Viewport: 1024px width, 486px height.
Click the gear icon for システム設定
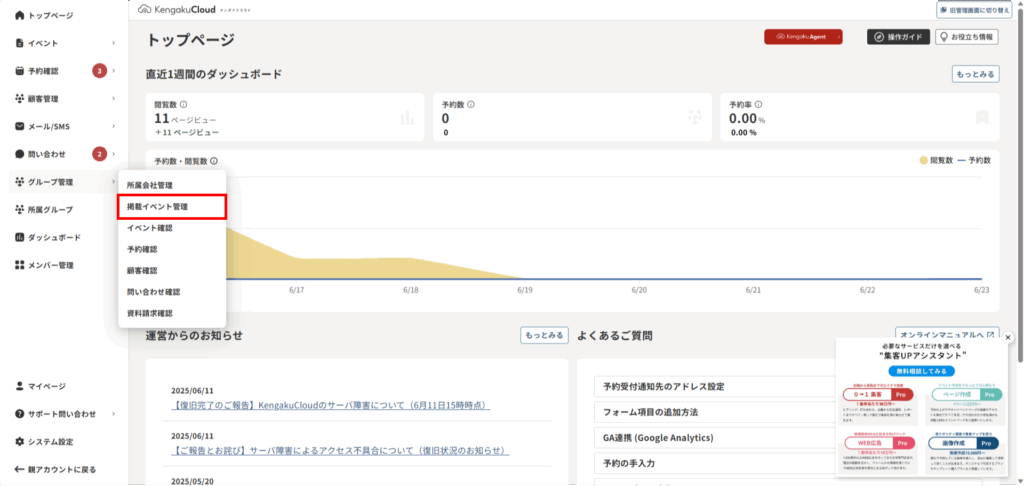point(20,441)
